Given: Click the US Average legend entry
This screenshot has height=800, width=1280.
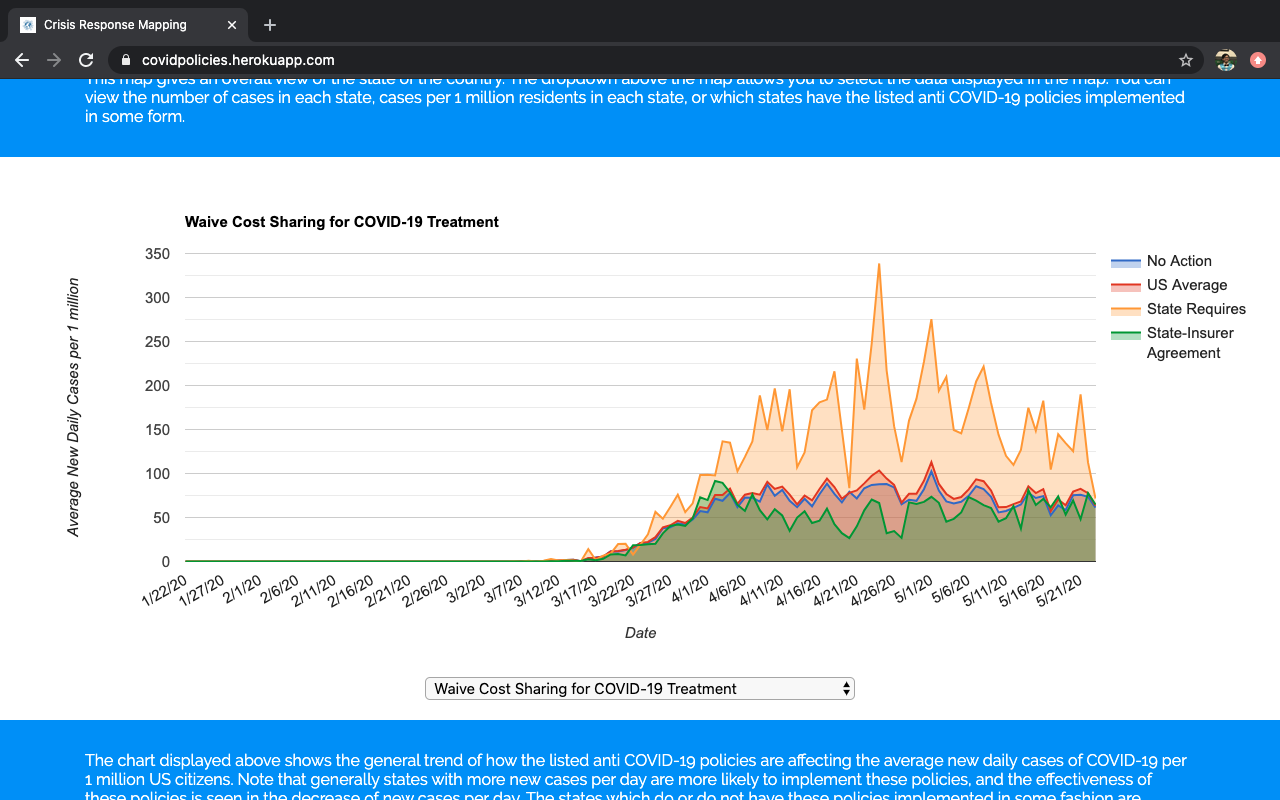Looking at the screenshot, I should coord(1186,285).
